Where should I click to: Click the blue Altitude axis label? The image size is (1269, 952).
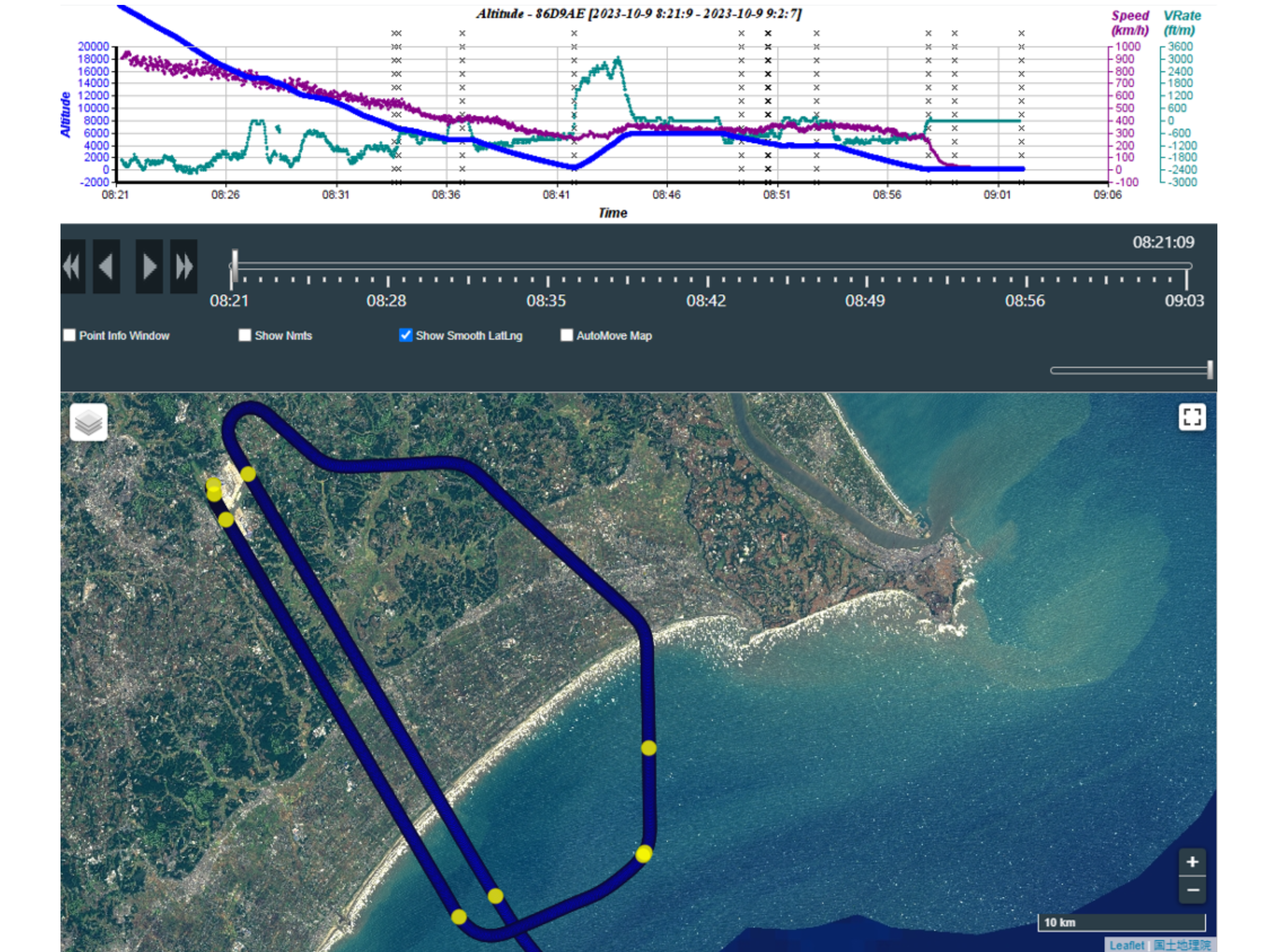point(65,115)
